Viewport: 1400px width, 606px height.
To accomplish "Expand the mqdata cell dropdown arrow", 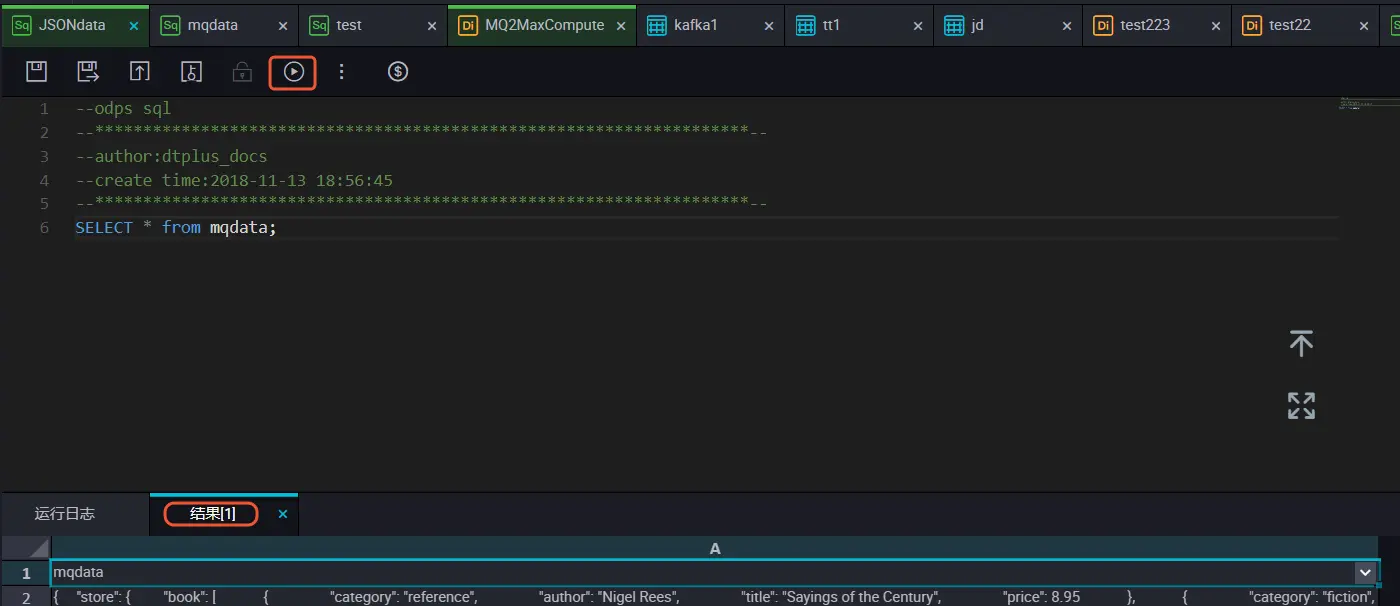I will 1366,572.
